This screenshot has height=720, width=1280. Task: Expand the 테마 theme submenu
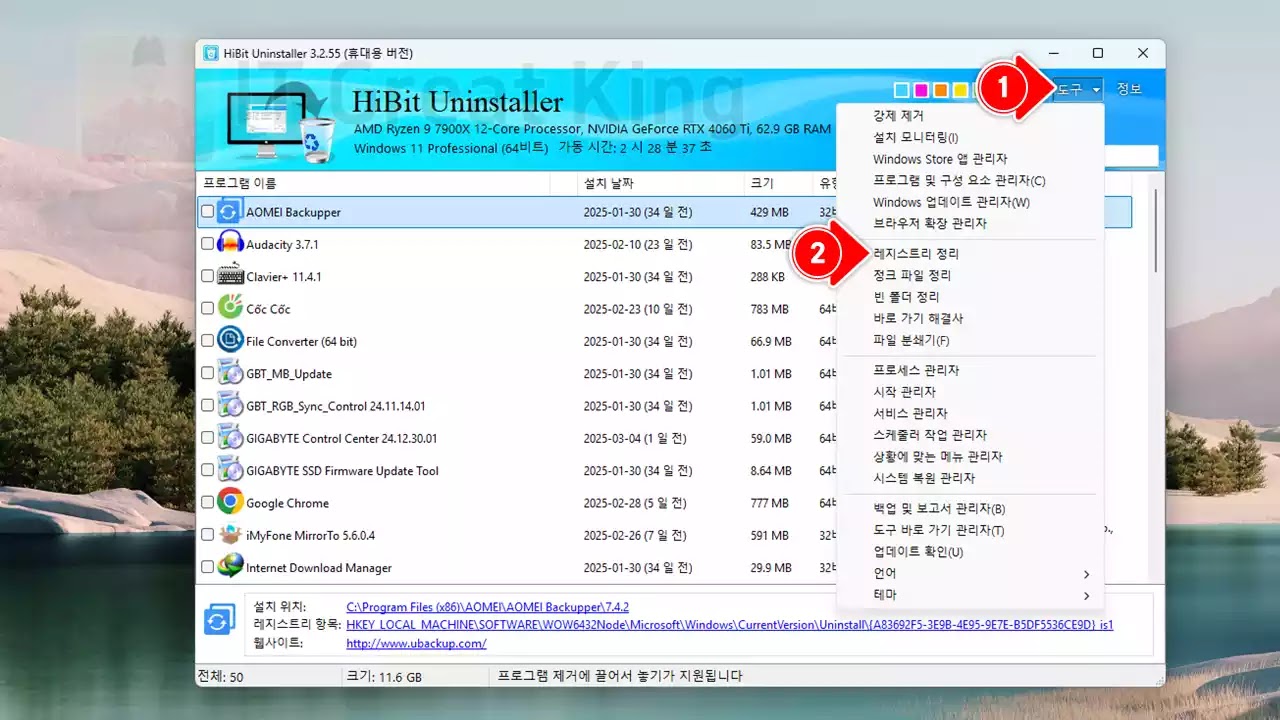(x=969, y=595)
